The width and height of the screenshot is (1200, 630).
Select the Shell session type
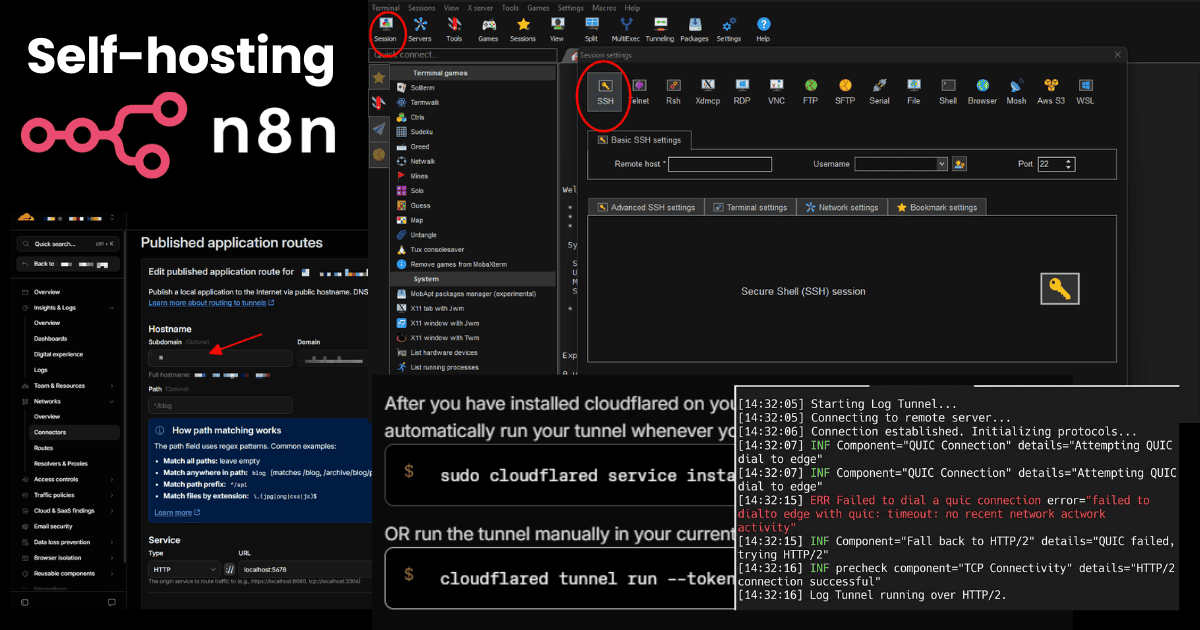tap(948, 91)
